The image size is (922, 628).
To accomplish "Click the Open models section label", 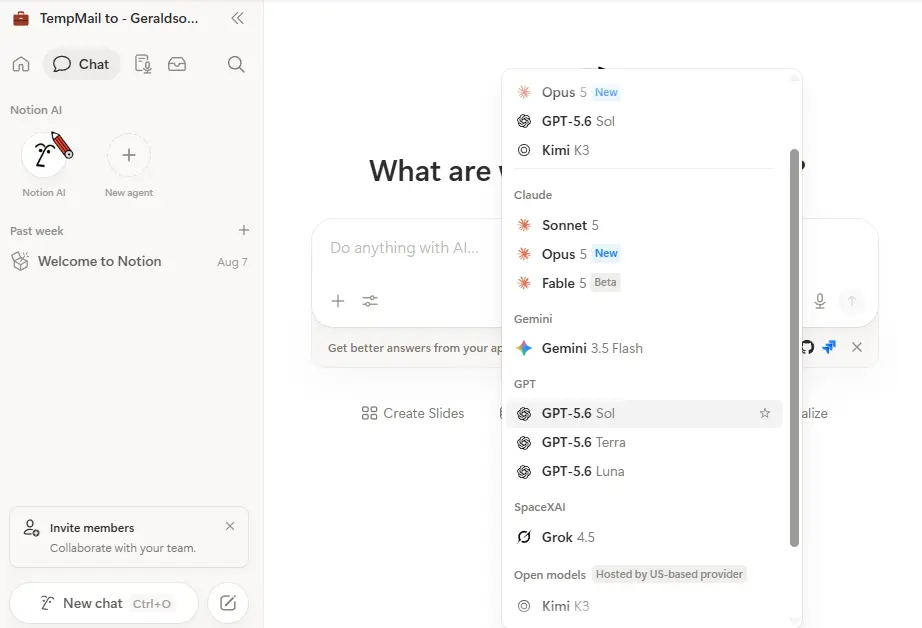I will 550,574.
